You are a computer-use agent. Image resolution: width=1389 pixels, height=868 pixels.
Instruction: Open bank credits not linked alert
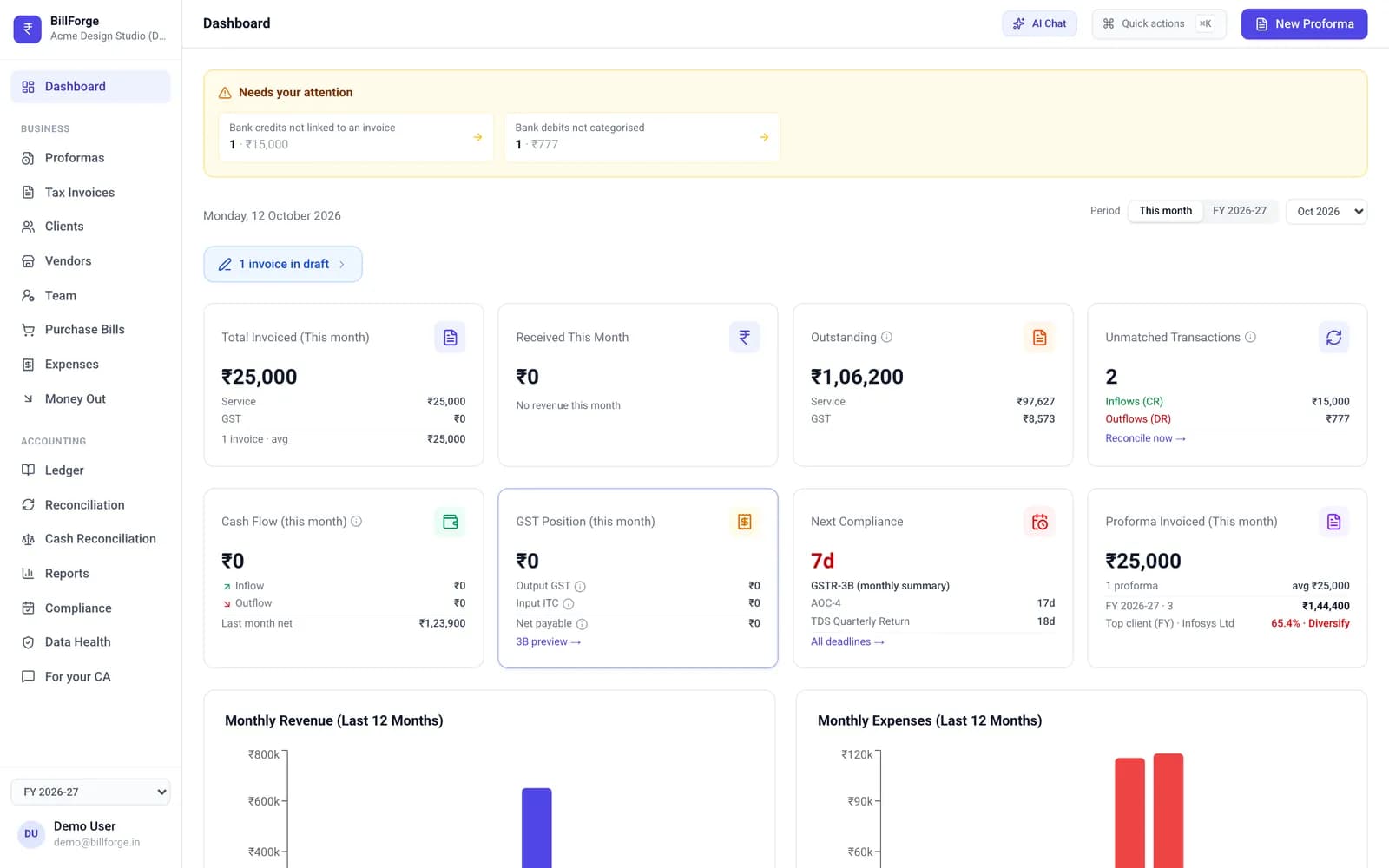[356, 137]
